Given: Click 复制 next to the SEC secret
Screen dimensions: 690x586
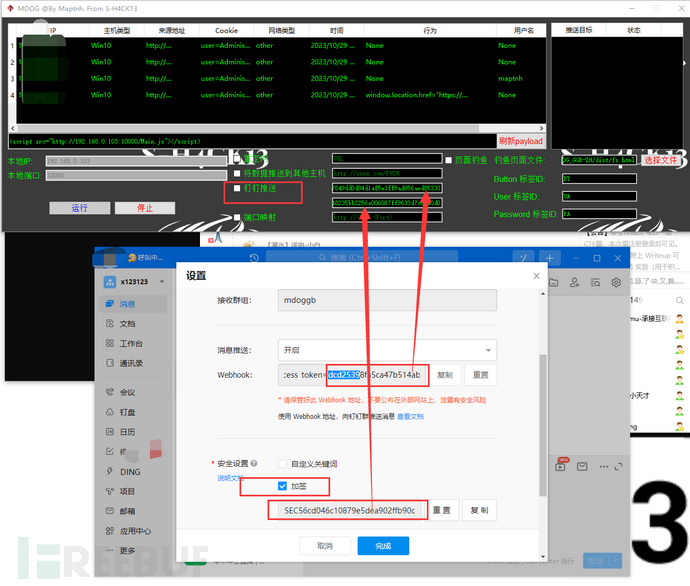Looking at the screenshot, I should [x=479, y=510].
